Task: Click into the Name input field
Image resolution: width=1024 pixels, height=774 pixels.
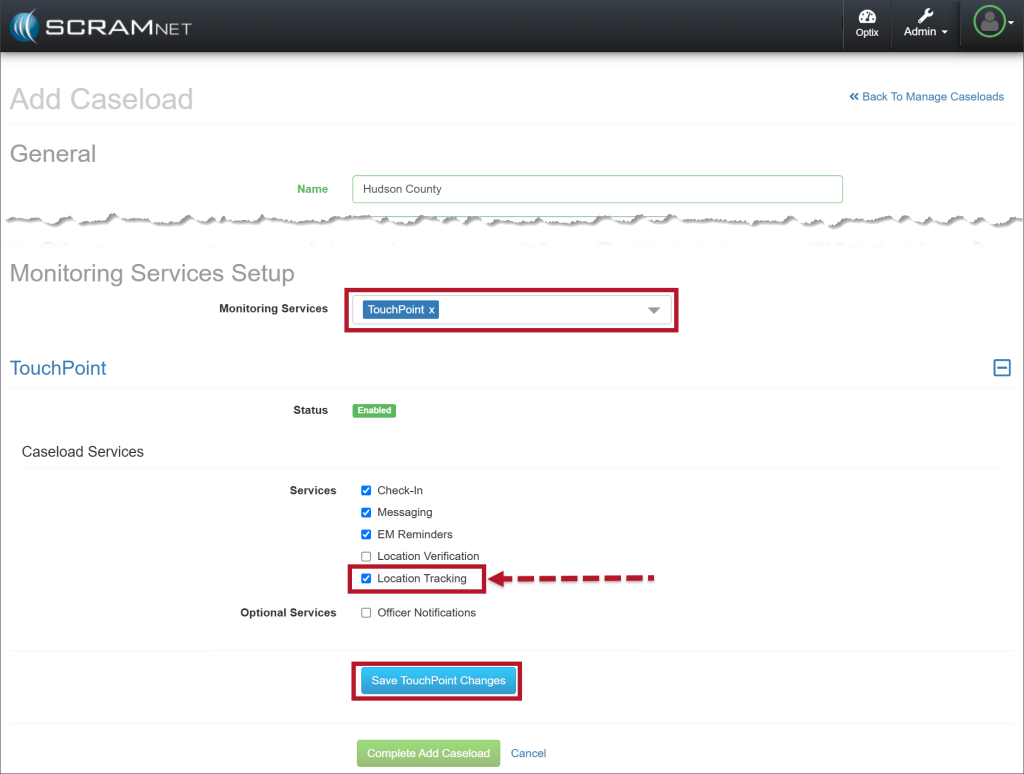Action: coord(597,189)
